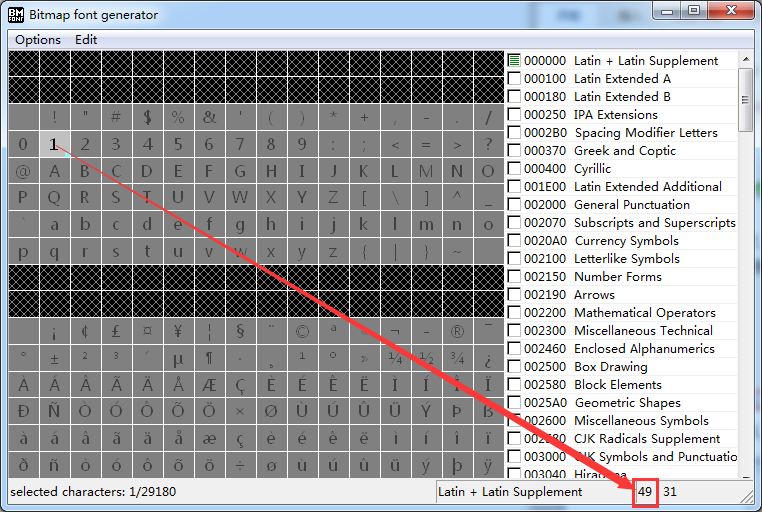This screenshot has height=512, width=762.
Task: Select the digit 1 character cell
Action: [54, 144]
